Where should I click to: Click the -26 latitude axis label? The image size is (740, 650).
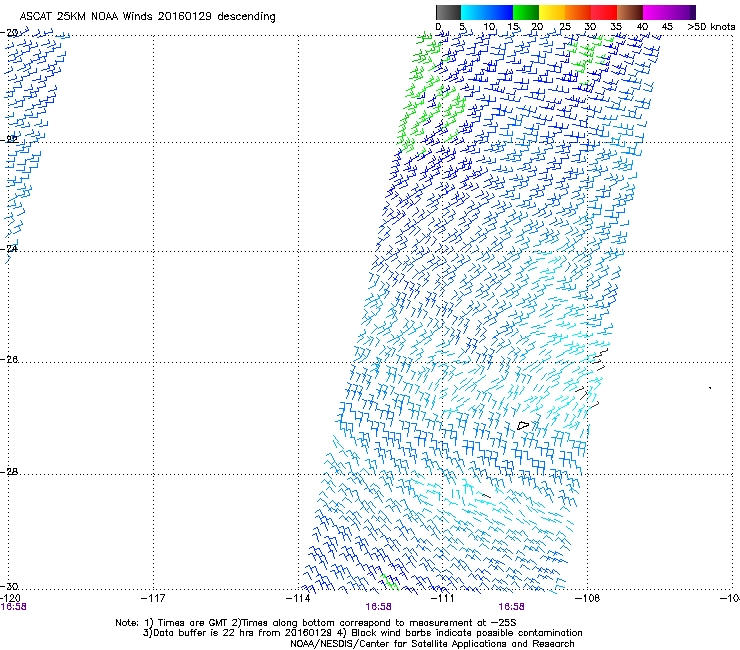[x=9, y=359]
